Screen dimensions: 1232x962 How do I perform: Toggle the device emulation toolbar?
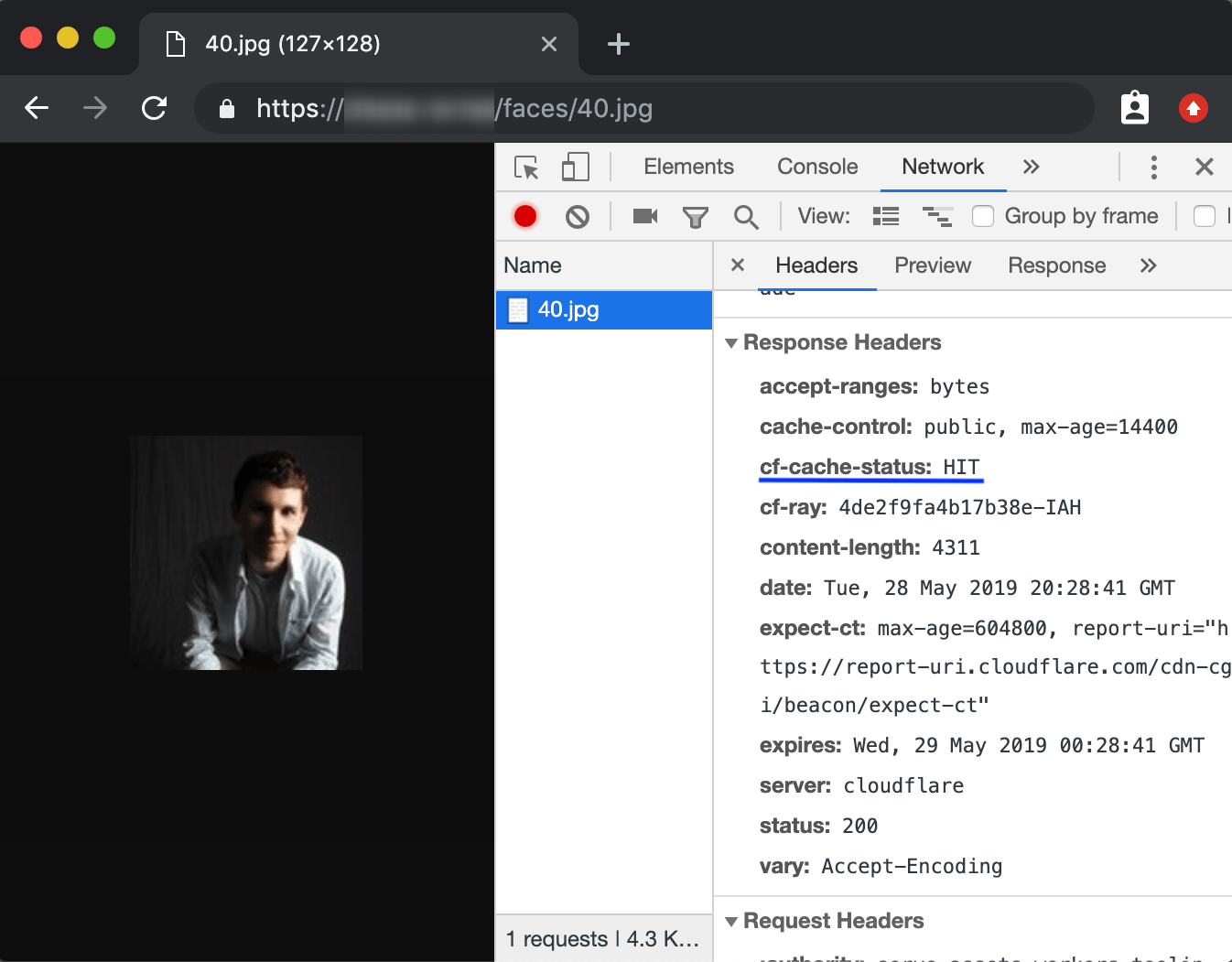point(575,167)
